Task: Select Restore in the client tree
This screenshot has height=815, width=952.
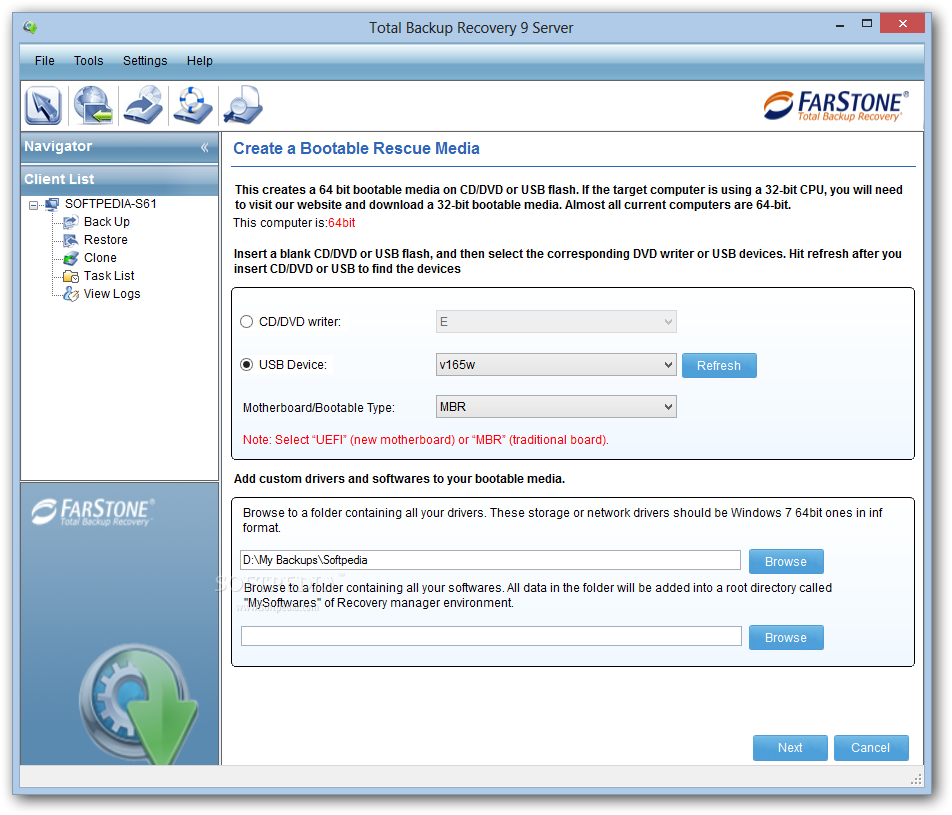Action: pyautogui.click(x=106, y=240)
